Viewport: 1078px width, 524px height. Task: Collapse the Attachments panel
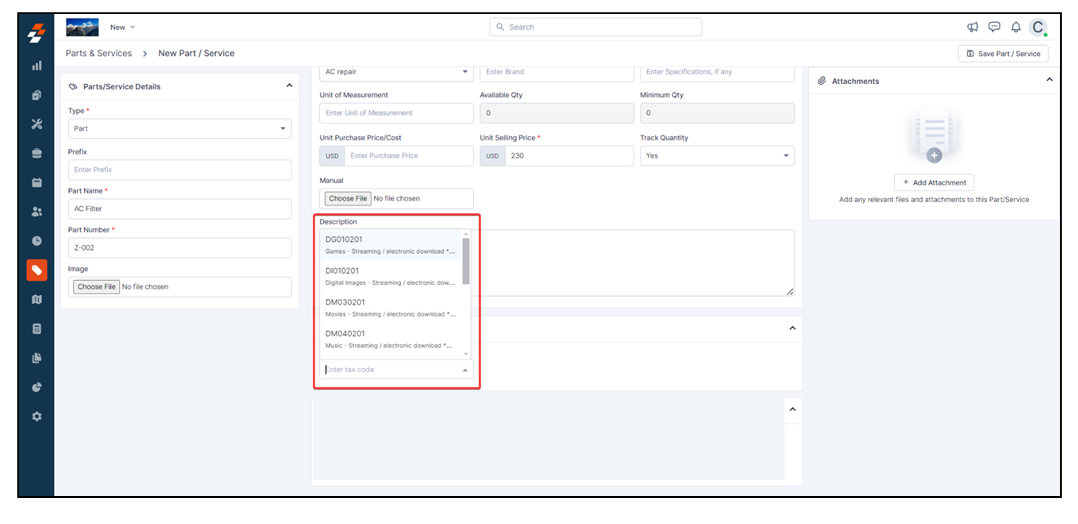(1049, 80)
